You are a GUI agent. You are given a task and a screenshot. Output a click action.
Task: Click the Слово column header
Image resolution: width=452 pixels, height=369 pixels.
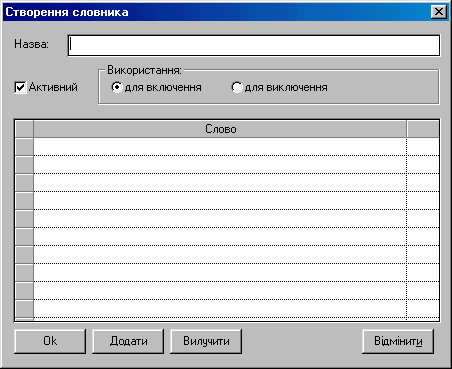coord(220,129)
